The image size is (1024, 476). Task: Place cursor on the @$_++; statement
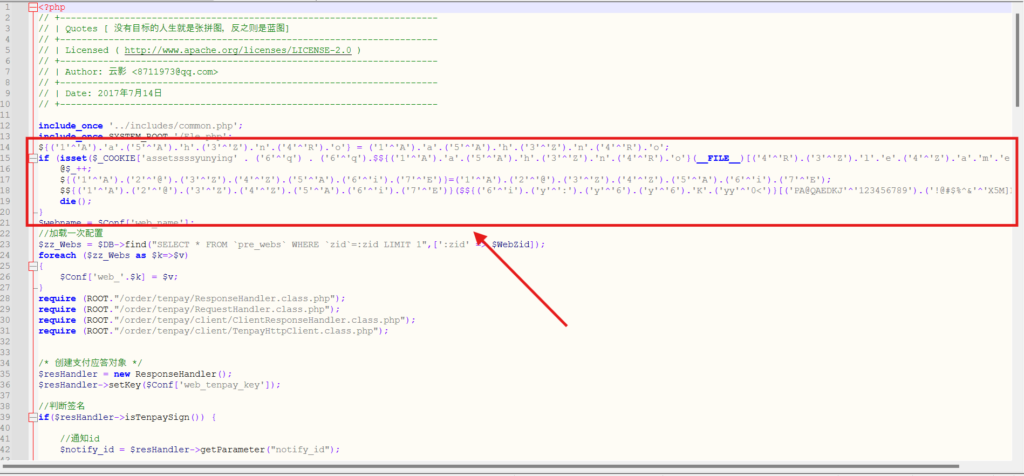pos(74,167)
